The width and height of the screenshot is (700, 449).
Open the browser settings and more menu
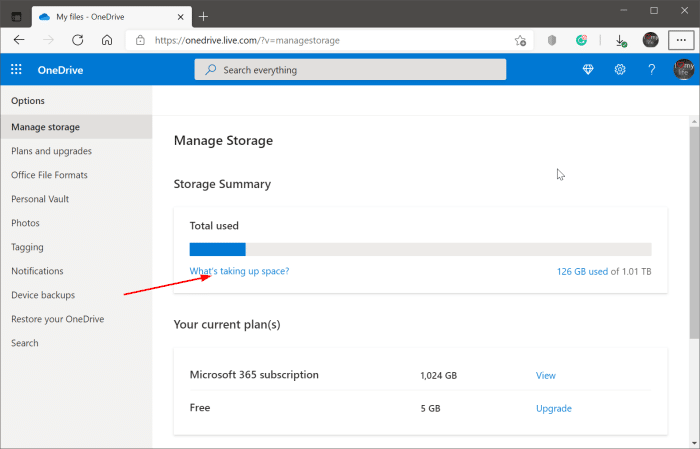(x=681, y=40)
